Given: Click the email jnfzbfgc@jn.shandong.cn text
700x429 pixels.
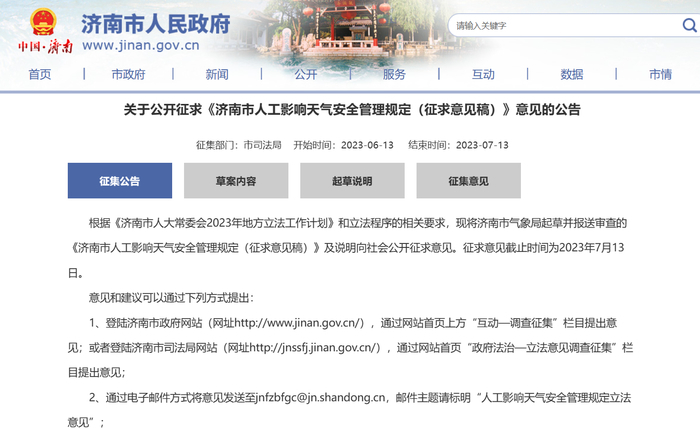Looking at the screenshot, I should pos(321,397).
